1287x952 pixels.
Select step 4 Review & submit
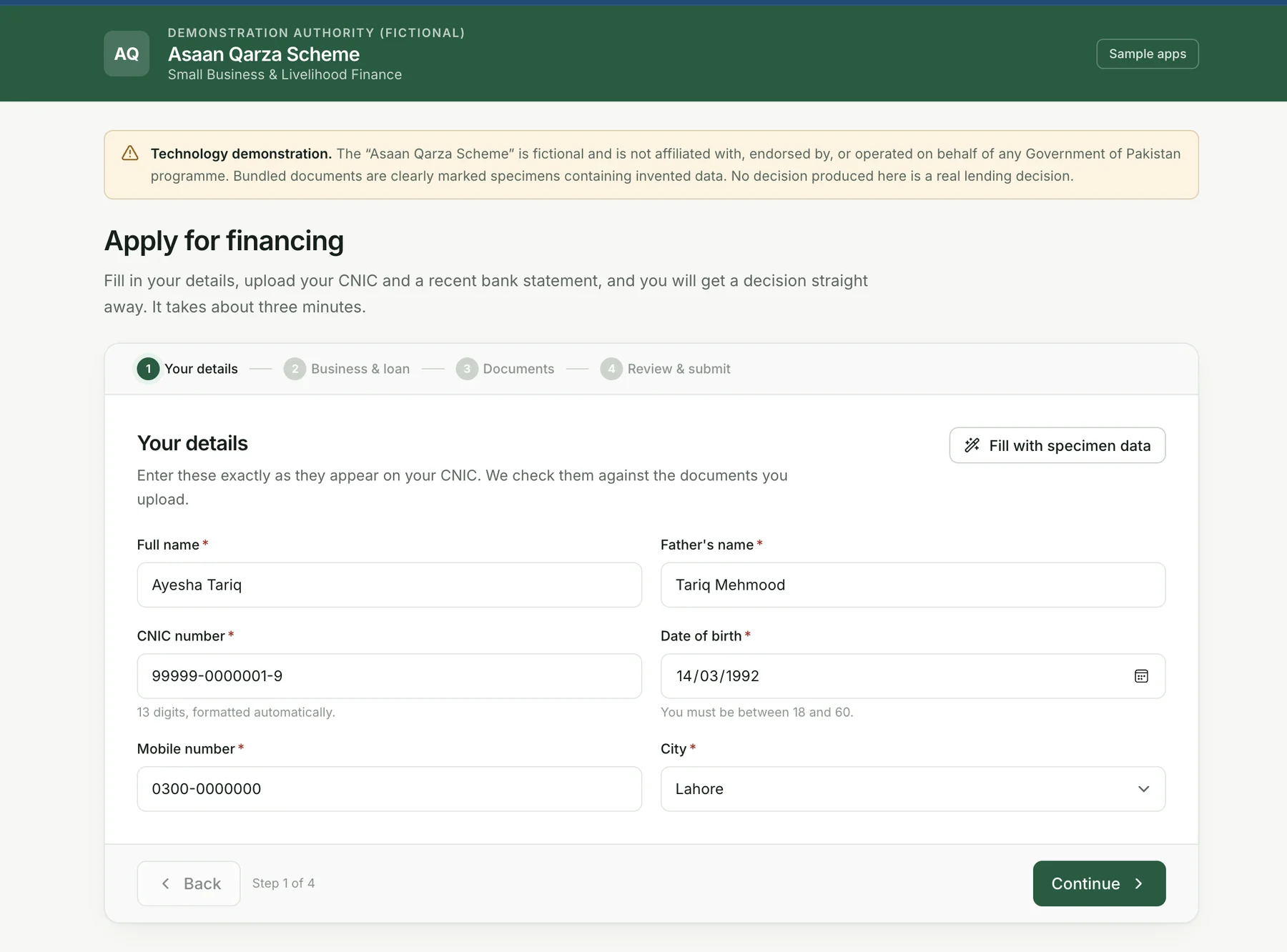click(665, 369)
